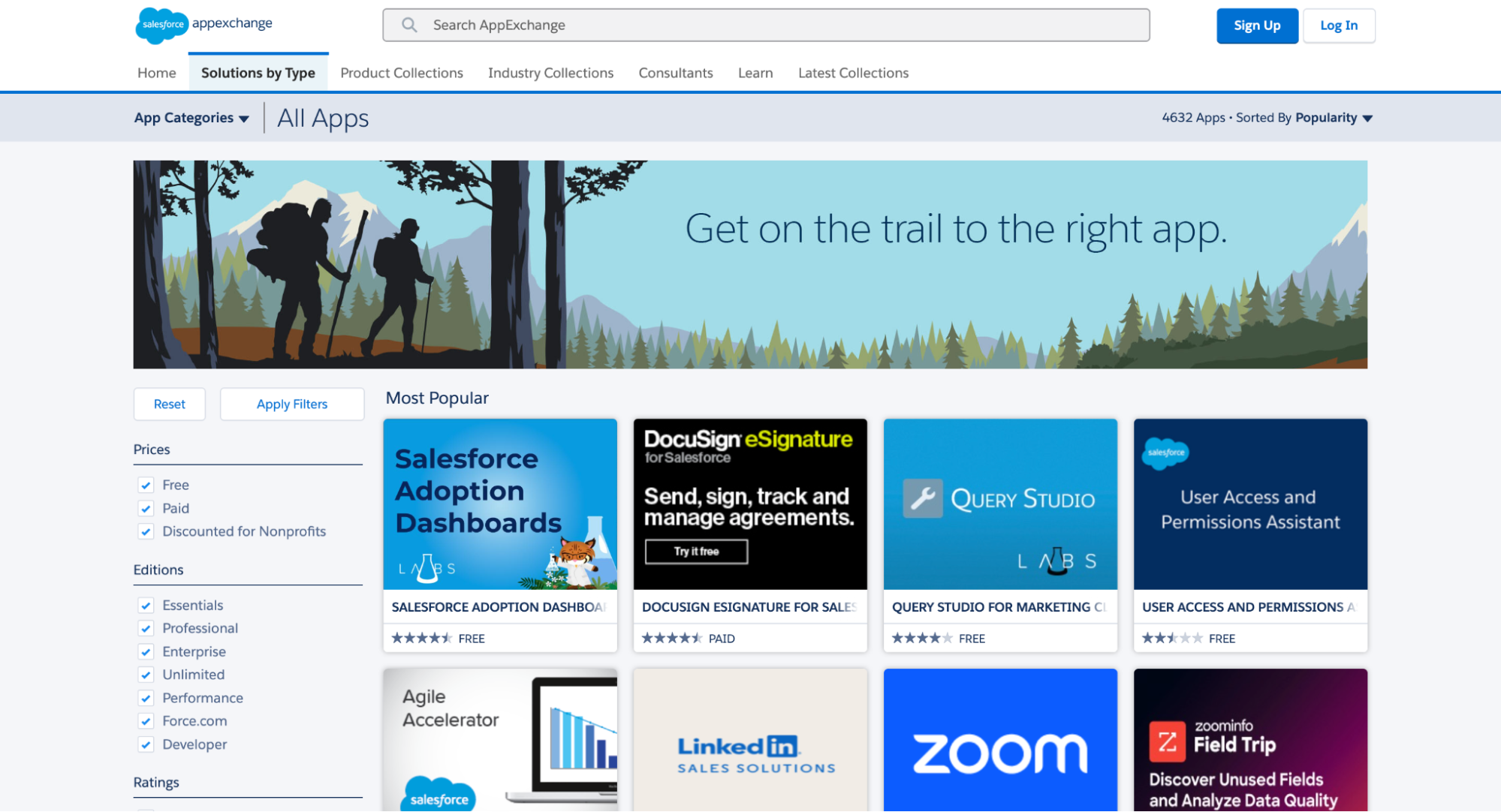Viewport: 1501px width, 812px height.
Task: Click the star rating of Salesforce Adoption Dashboards
Action: click(x=421, y=639)
